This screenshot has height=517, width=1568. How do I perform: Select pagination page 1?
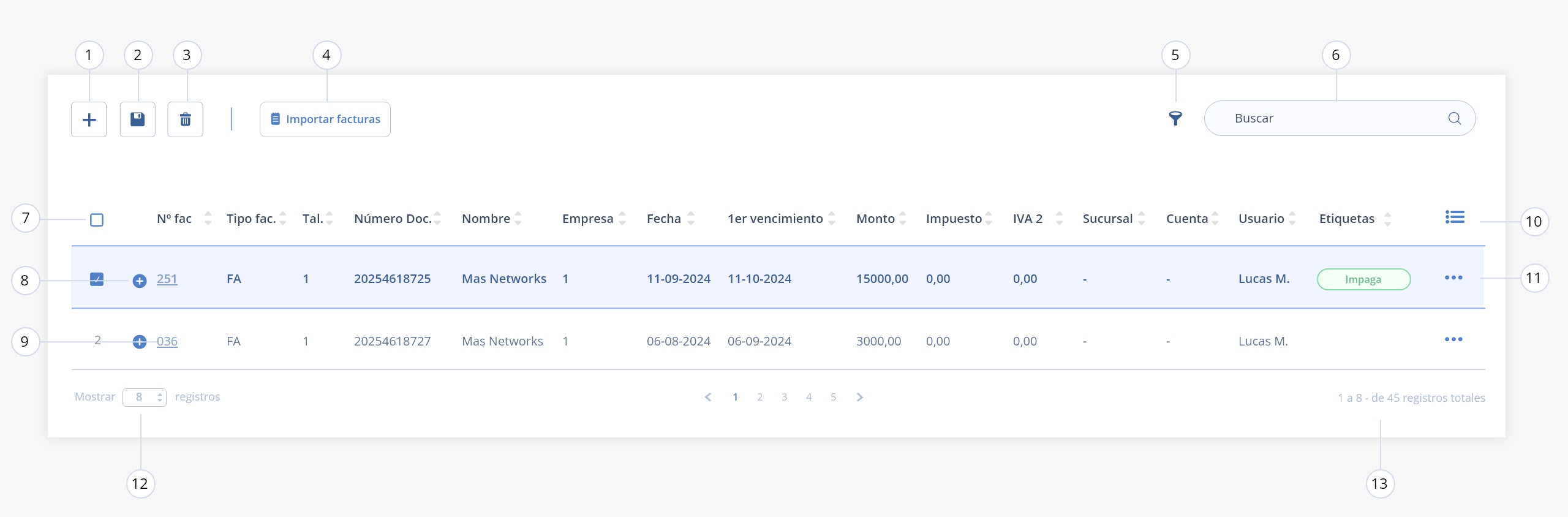coord(735,397)
